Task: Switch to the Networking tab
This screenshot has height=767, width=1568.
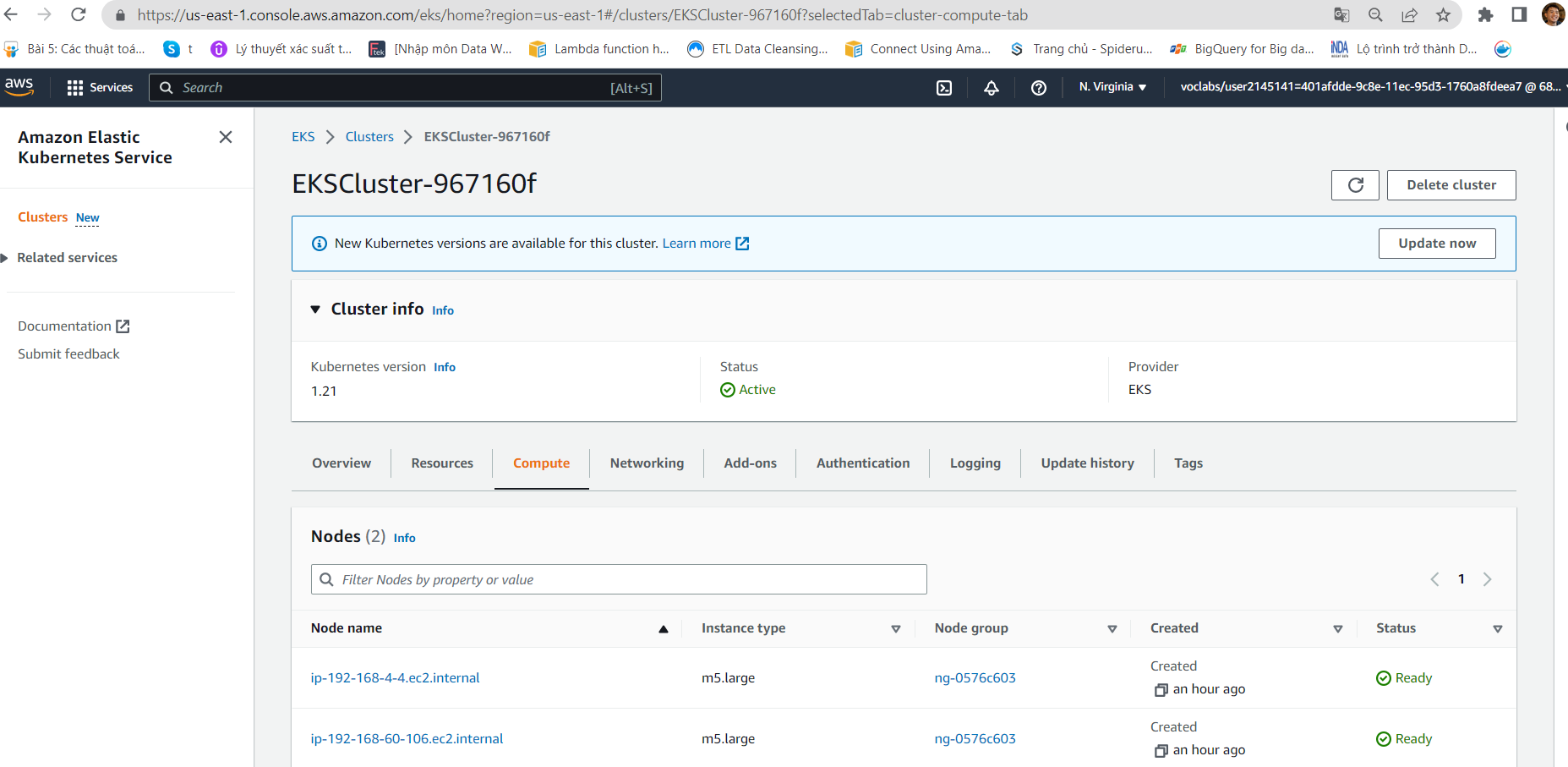Action: (647, 463)
